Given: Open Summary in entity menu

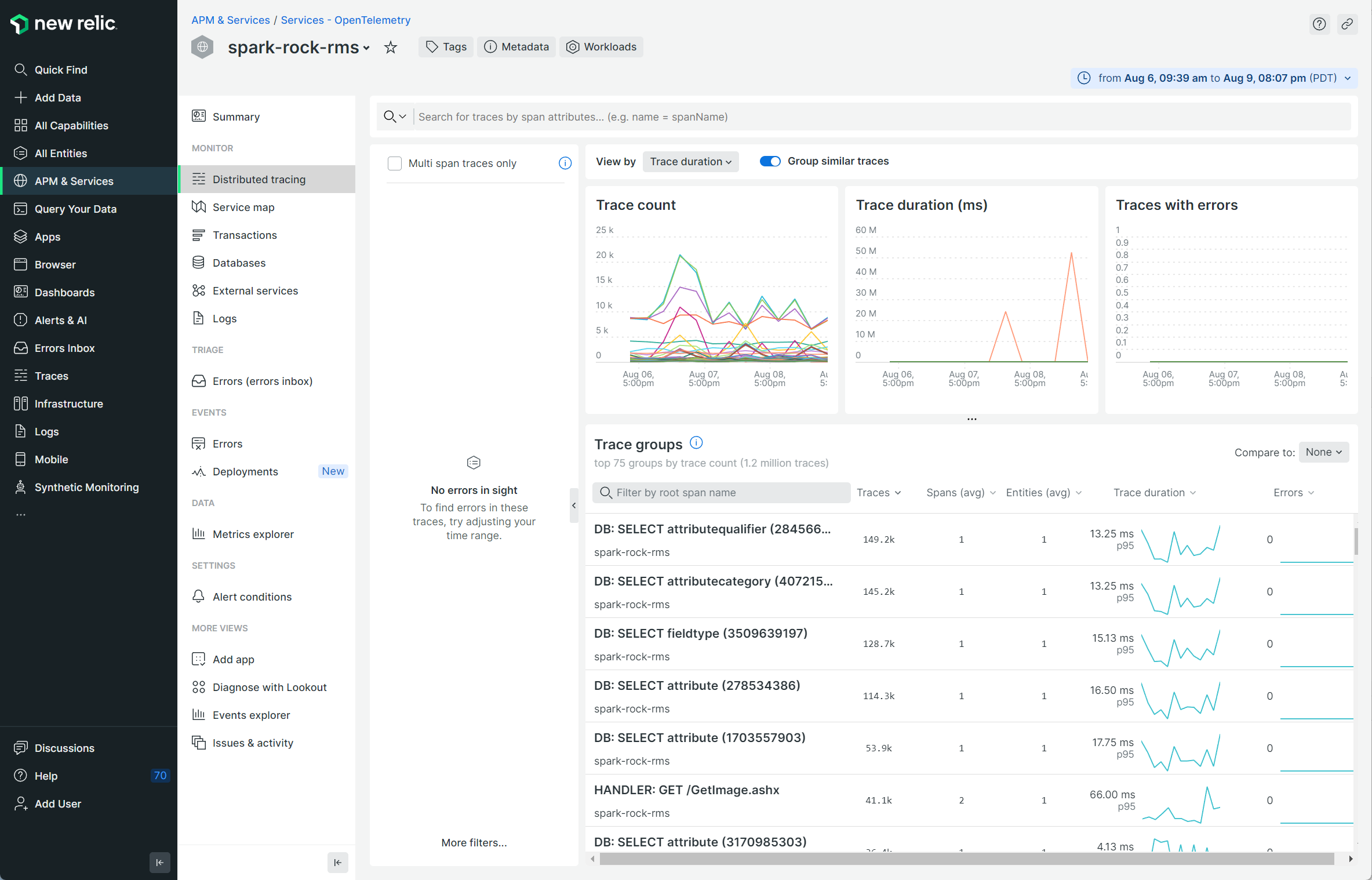Looking at the screenshot, I should point(267,117).
